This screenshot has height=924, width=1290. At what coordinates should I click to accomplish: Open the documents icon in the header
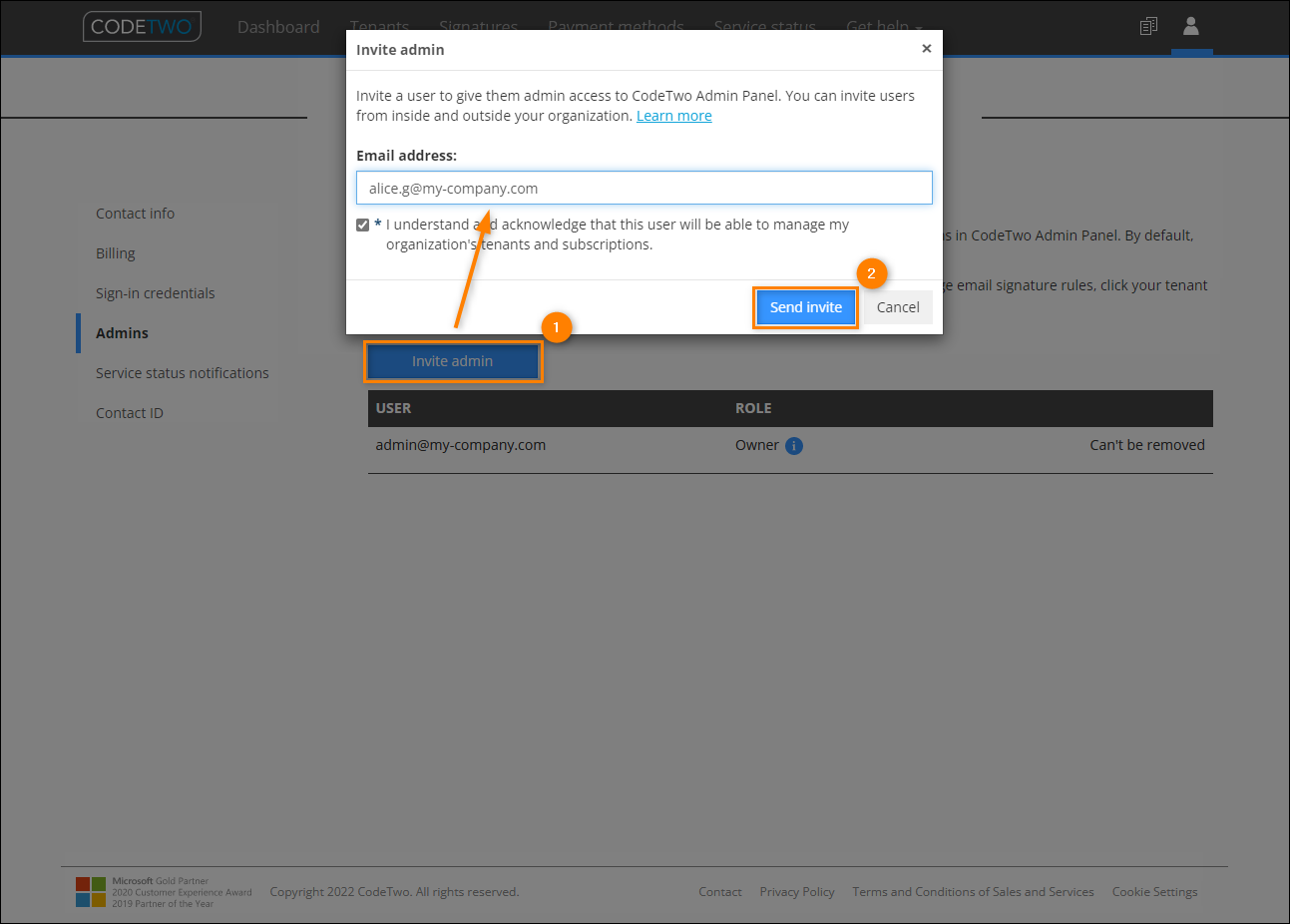point(1148,26)
